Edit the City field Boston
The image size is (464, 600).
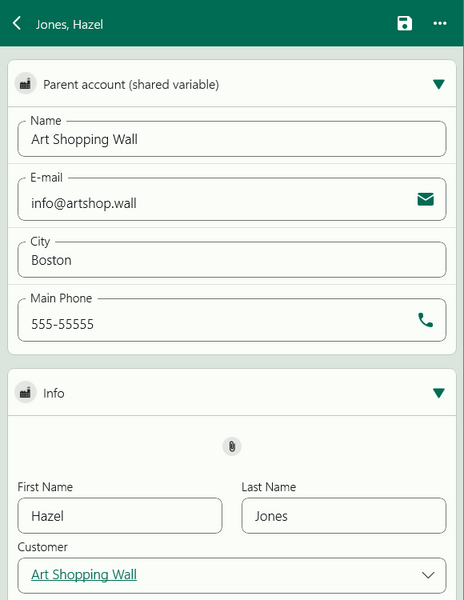click(232, 259)
